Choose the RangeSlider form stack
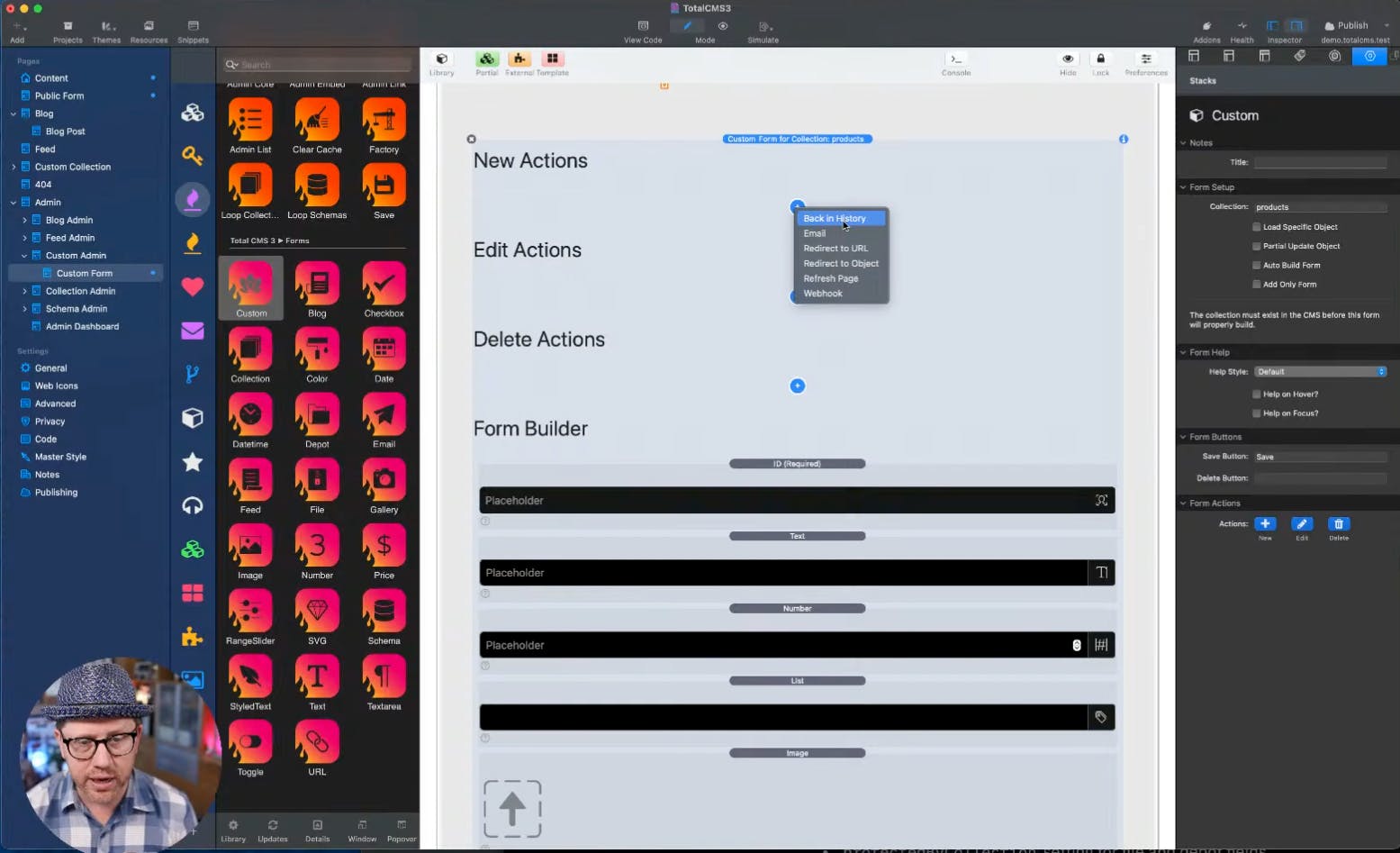This screenshot has height=853, width=1400. [x=250, y=613]
